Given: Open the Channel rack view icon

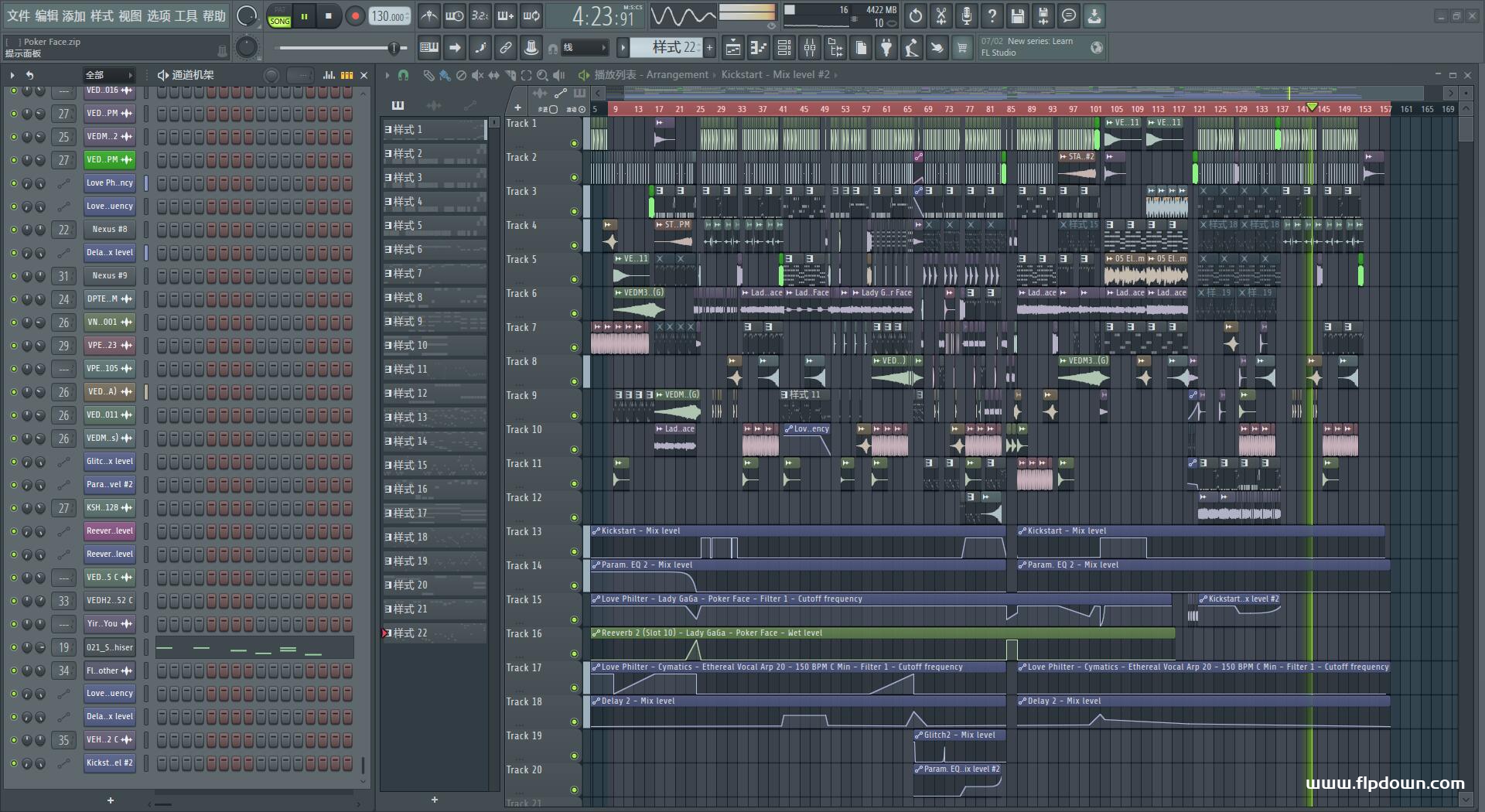Looking at the screenshot, I should click(x=784, y=48).
